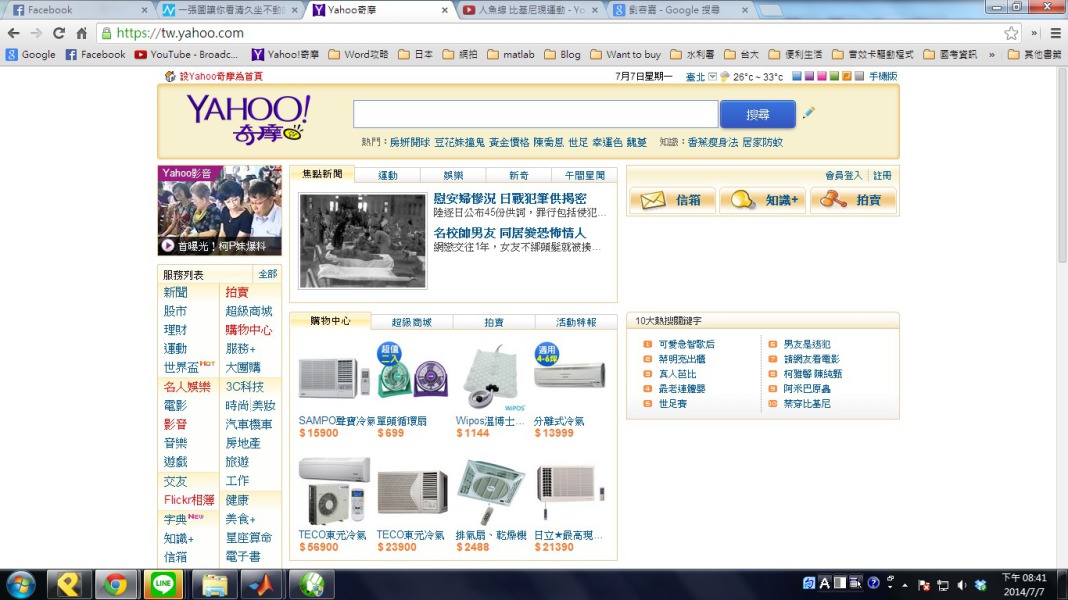1068x600 pixels.
Task: Click the weather icon next to 26°c
Action: point(725,76)
